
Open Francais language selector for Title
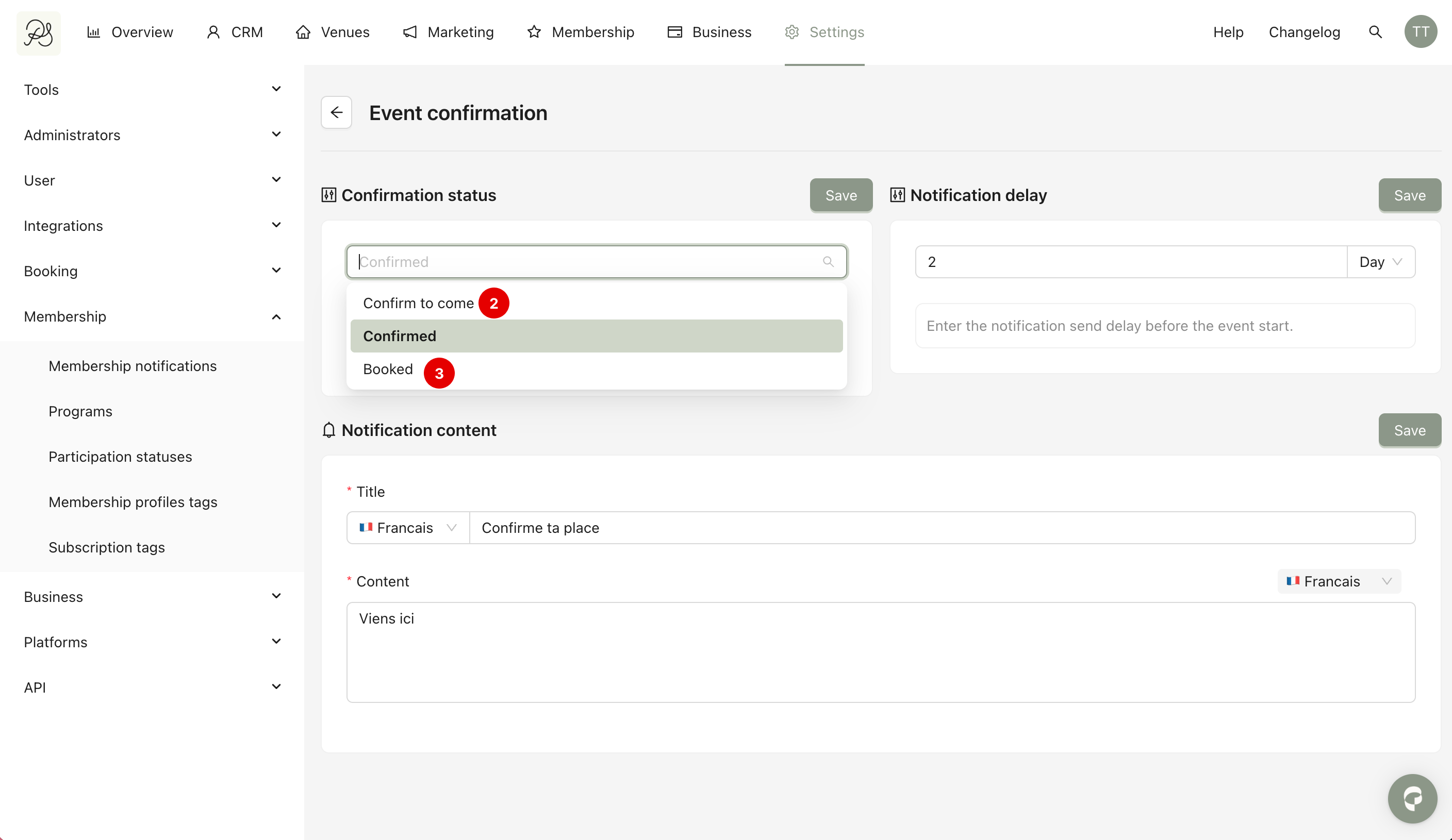[x=407, y=528]
